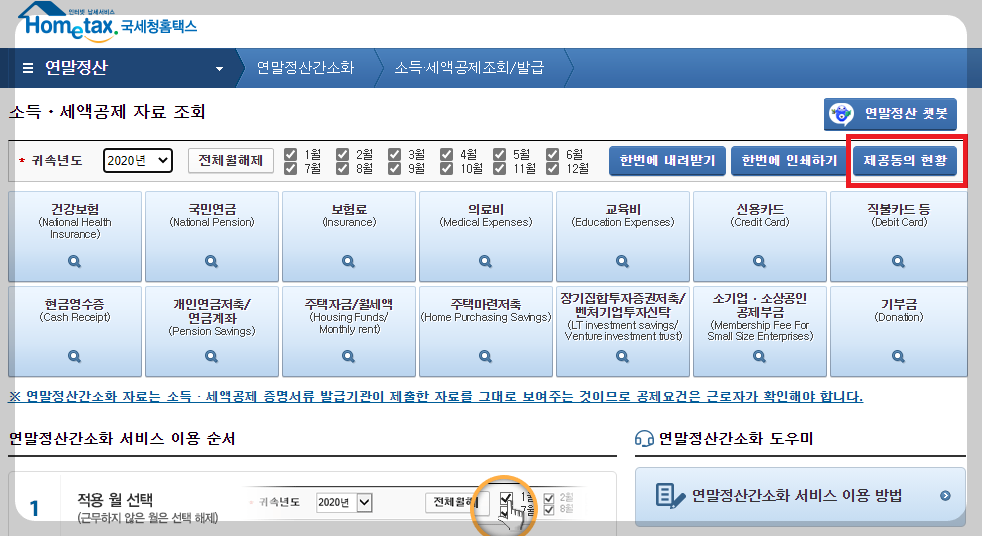The width and height of the screenshot is (982, 536).
Task: Toggle the 8월 checkbox
Action: click(x=343, y=168)
